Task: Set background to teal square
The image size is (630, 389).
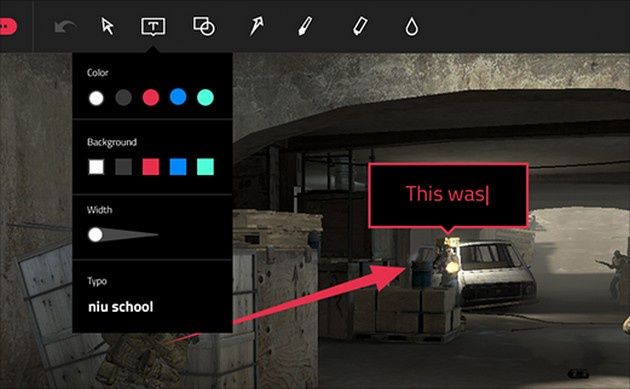Action: point(205,167)
